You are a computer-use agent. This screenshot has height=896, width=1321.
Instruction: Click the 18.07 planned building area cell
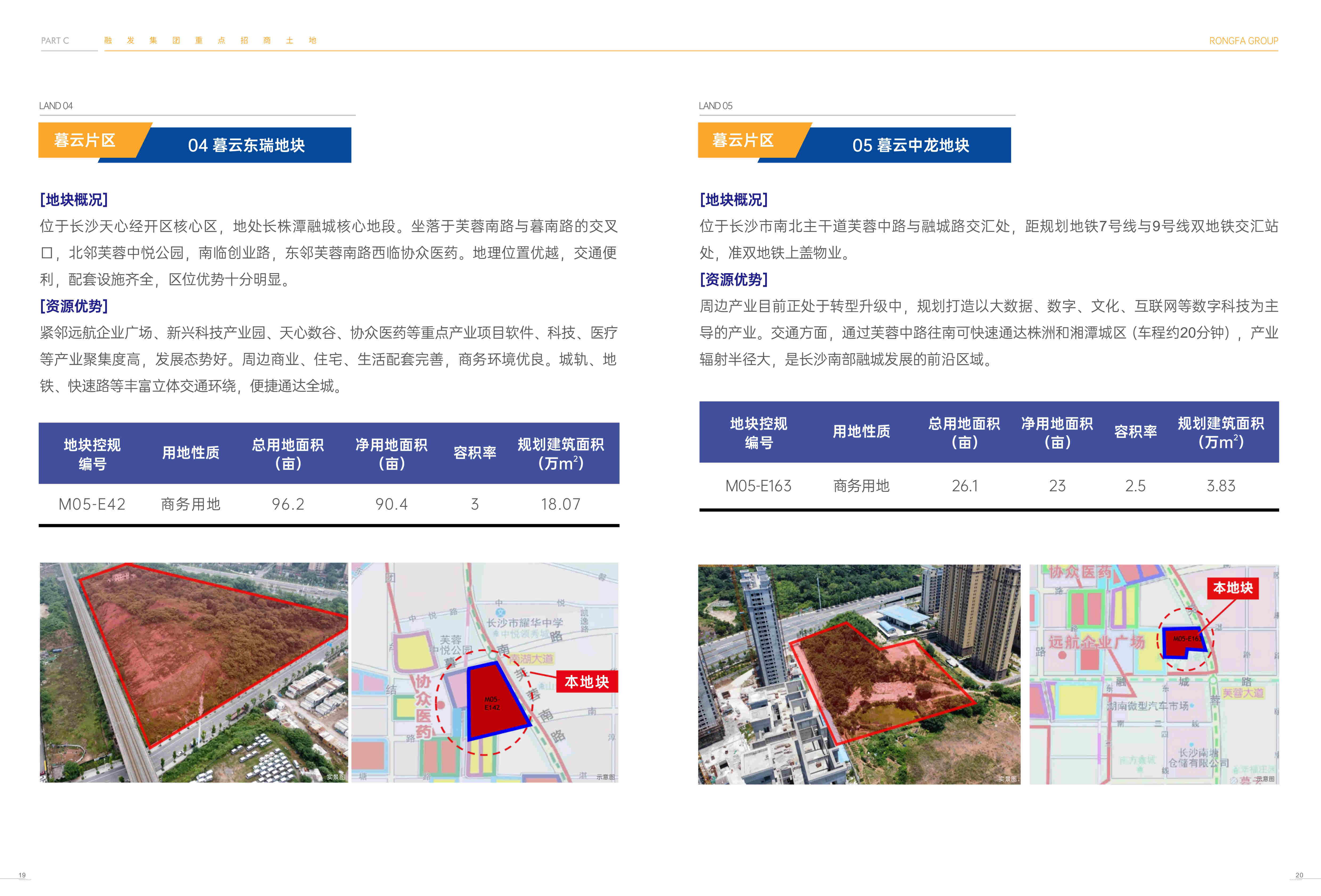coord(560,504)
